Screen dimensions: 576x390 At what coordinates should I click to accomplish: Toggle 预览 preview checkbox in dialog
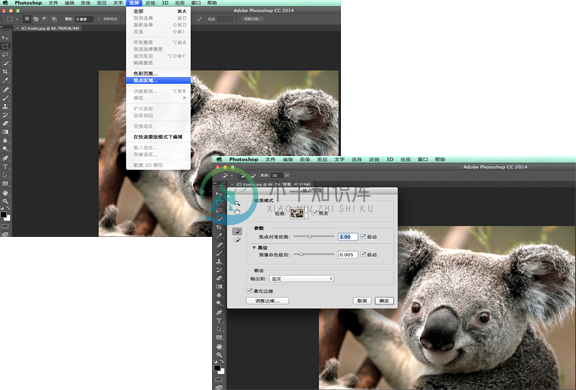(x=315, y=213)
